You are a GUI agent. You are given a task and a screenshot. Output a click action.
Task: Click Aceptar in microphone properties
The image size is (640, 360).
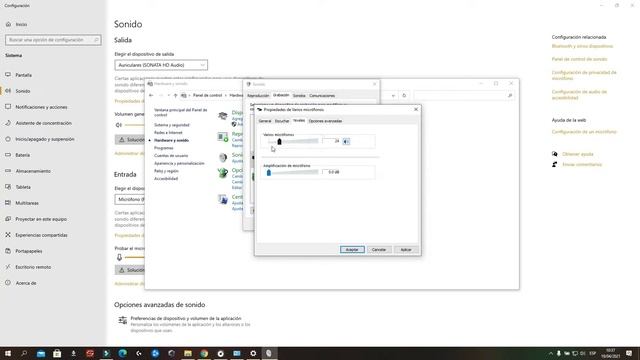(x=352, y=249)
